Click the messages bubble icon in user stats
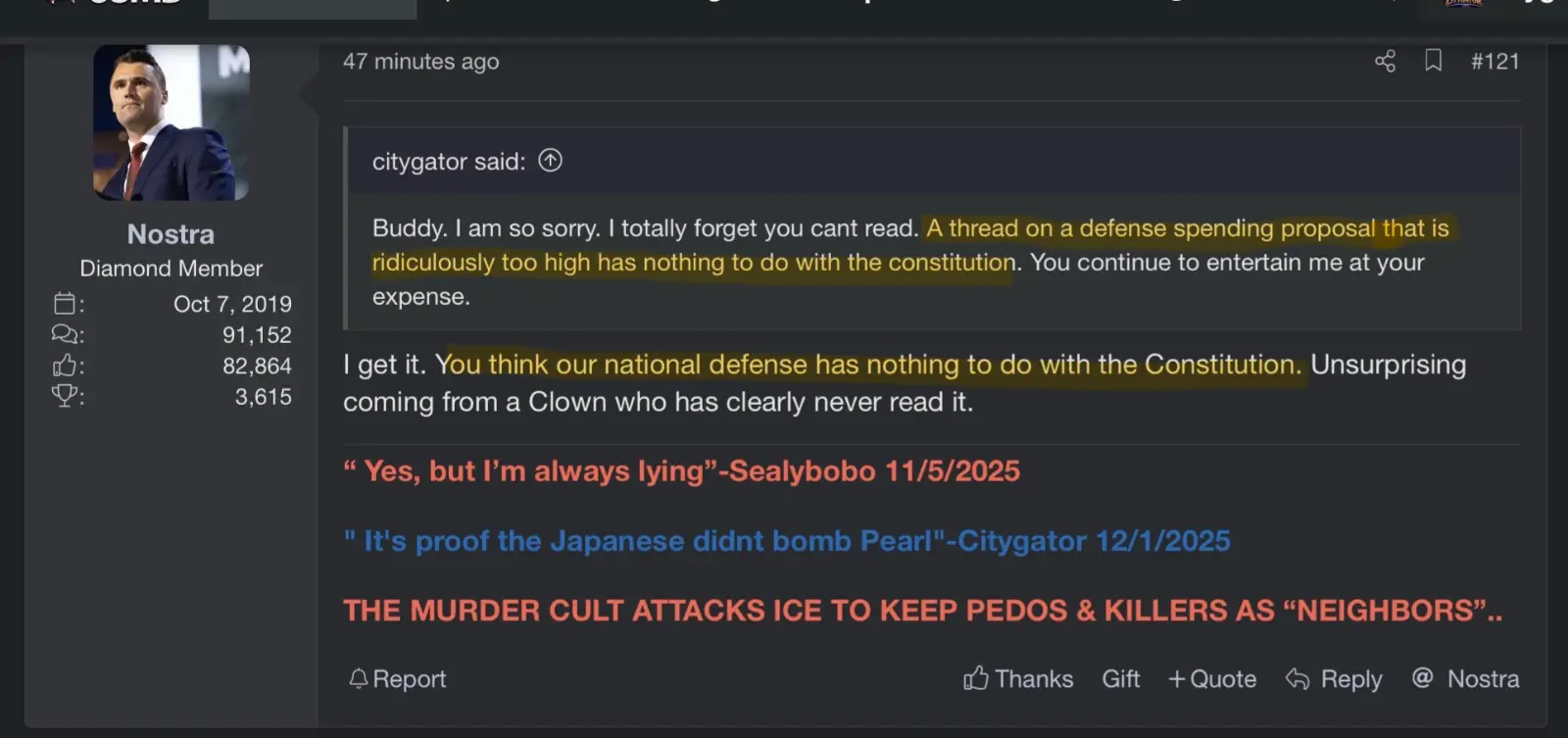Image resolution: width=1568 pixels, height=738 pixels. point(65,335)
